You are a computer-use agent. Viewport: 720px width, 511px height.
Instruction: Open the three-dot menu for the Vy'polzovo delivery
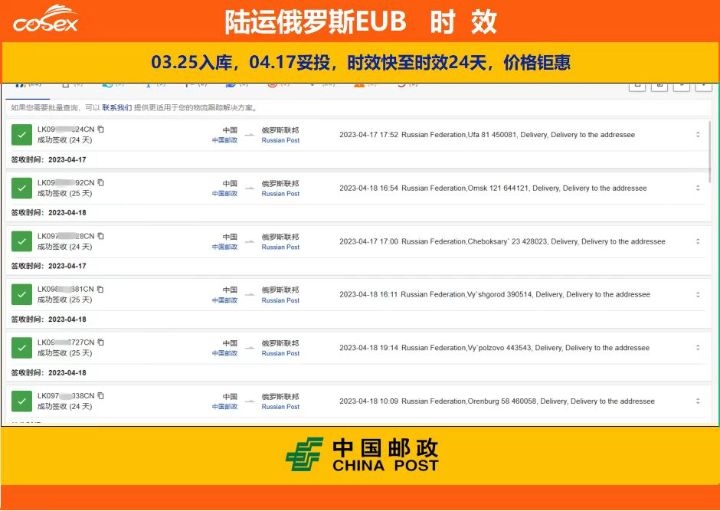click(698, 348)
